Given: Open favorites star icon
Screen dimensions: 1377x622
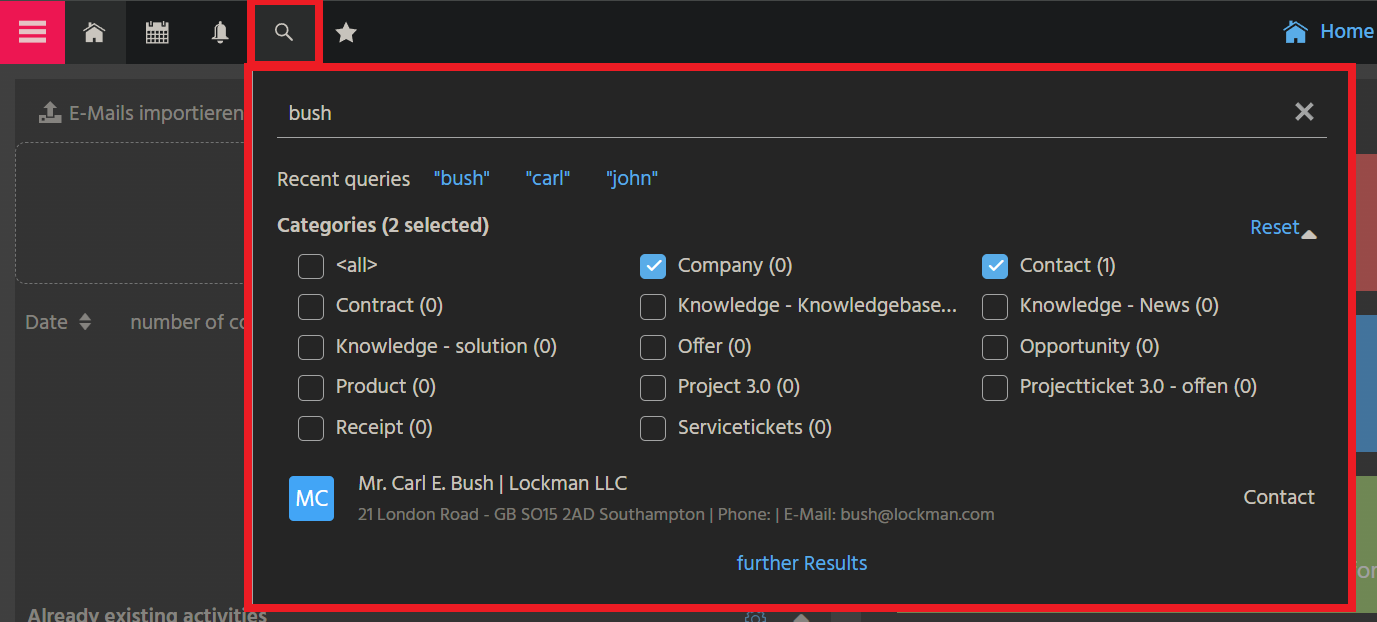Looking at the screenshot, I should tap(346, 33).
